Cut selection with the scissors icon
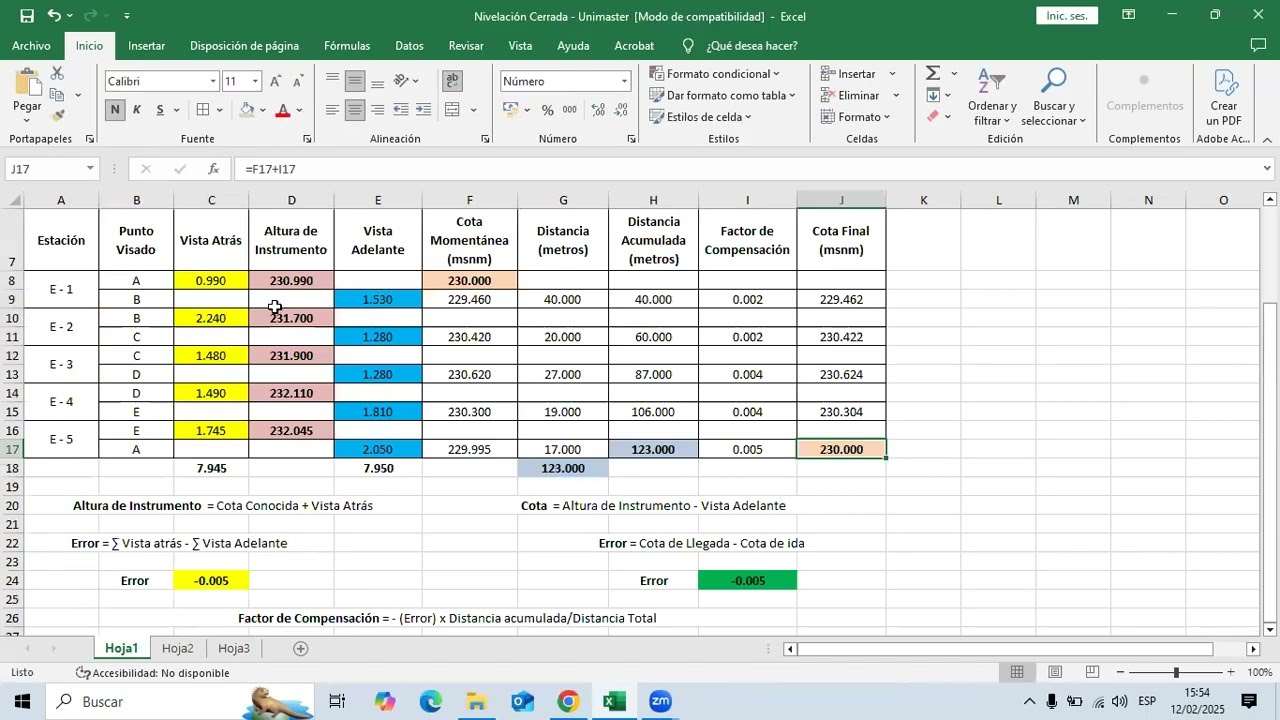 (58, 74)
